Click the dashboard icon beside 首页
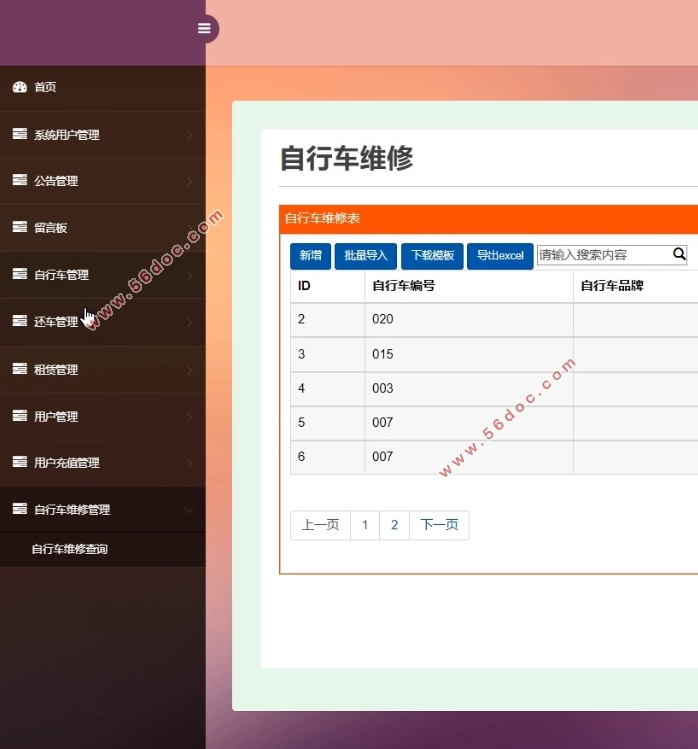This screenshot has height=749, width=698. tap(20, 87)
